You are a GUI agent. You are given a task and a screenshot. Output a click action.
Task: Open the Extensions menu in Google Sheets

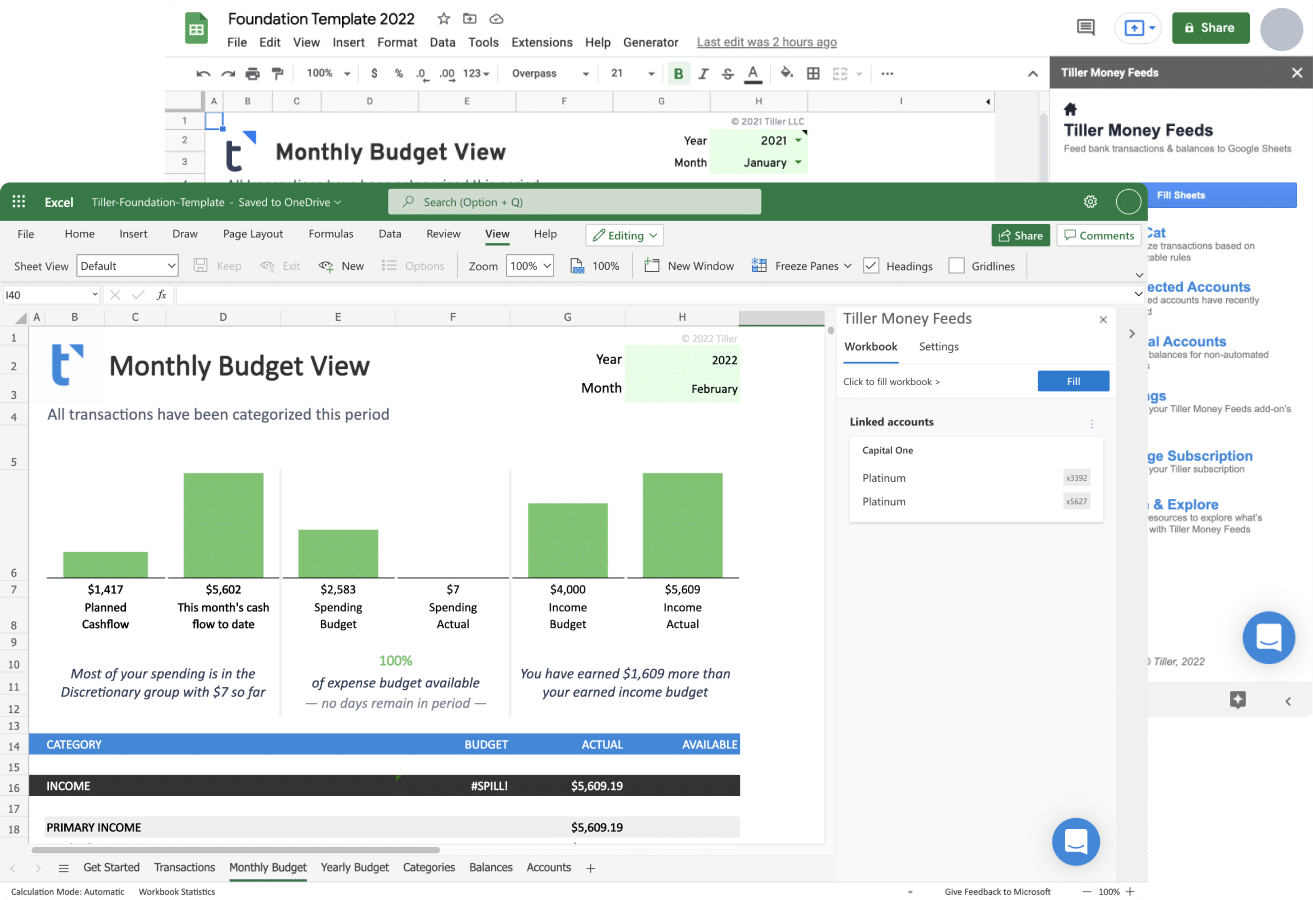(x=542, y=42)
